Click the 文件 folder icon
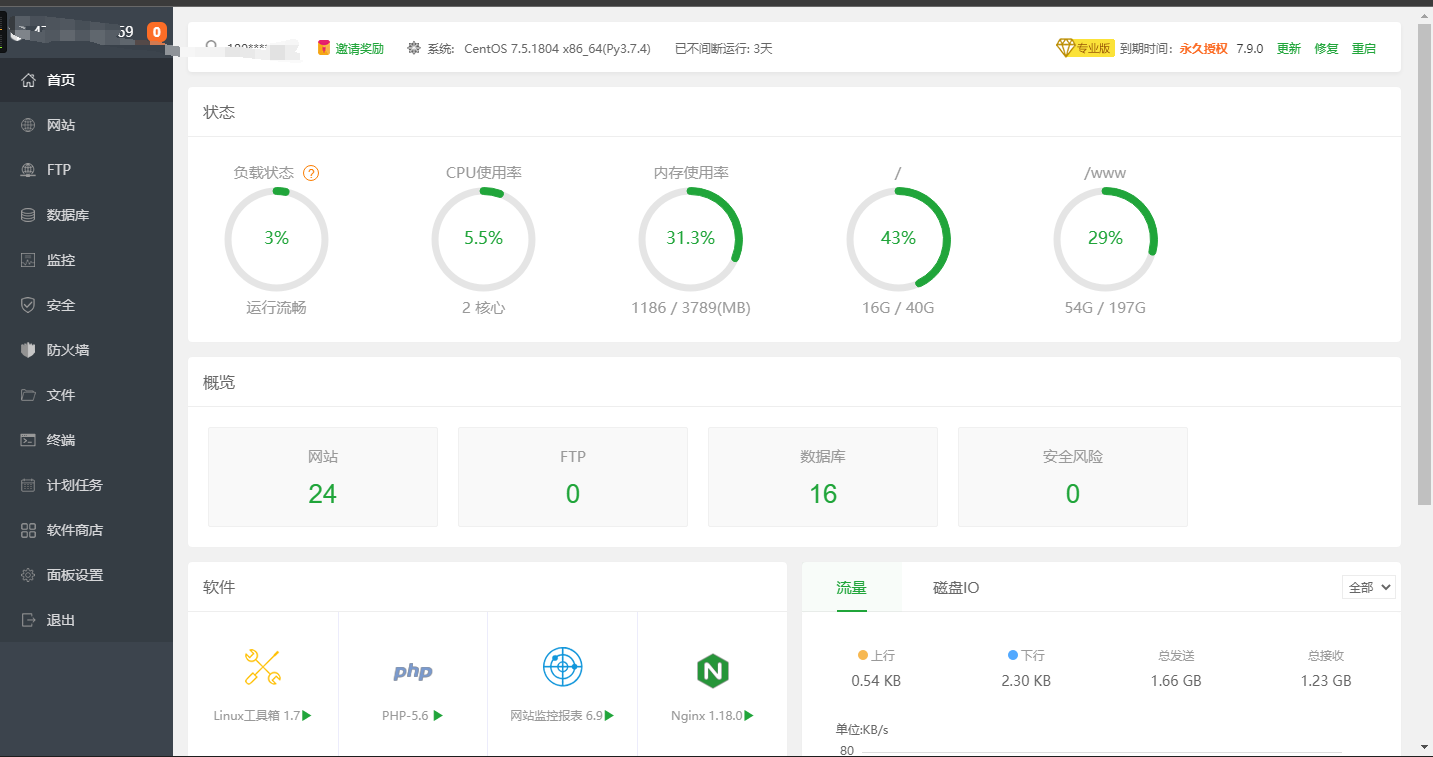This screenshot has height=757, width=1433. [x=28, y=395]
